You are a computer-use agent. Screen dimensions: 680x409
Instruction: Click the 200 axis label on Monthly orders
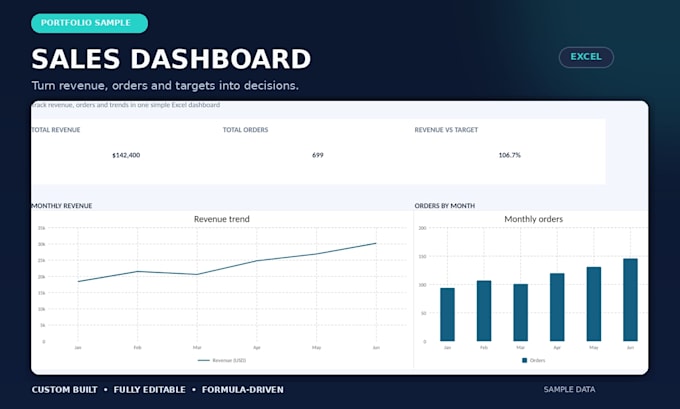[x=422, y=228]
